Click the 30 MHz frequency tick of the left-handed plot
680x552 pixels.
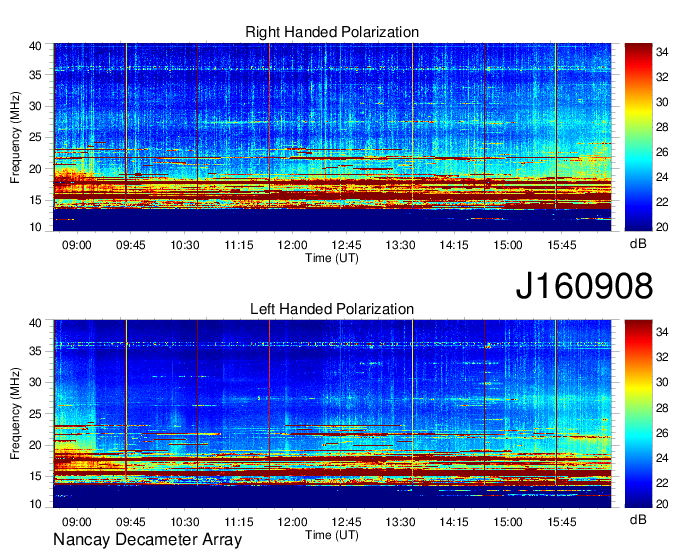tap(35, 382)
